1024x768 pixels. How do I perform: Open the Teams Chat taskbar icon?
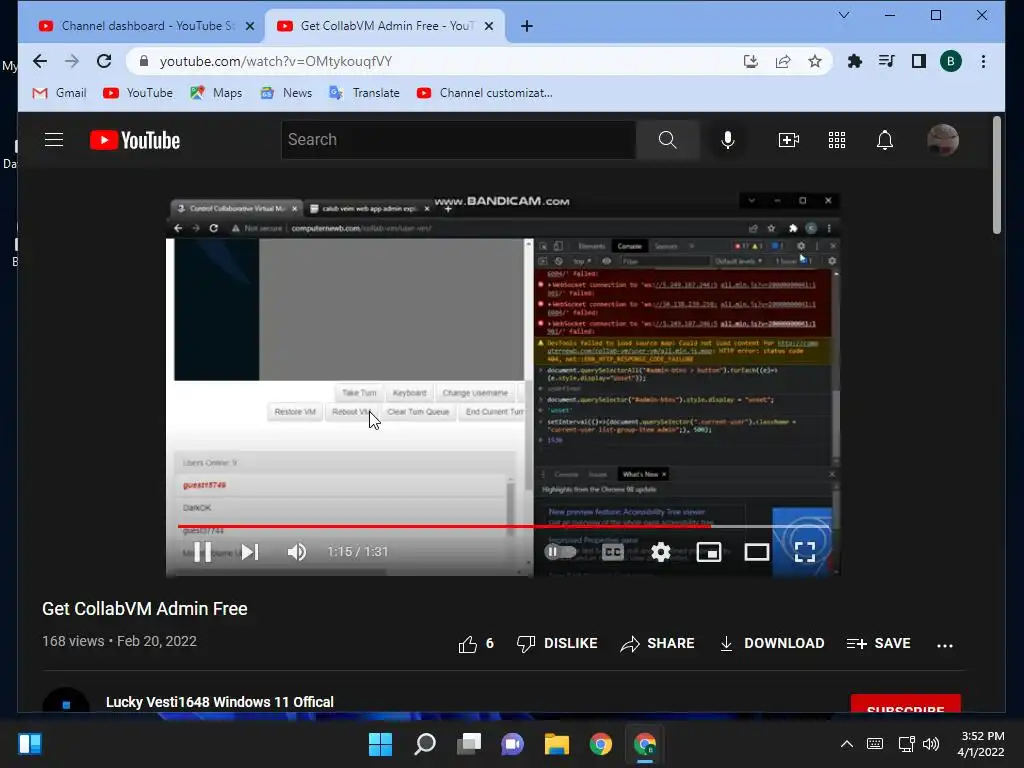point(512,744)
